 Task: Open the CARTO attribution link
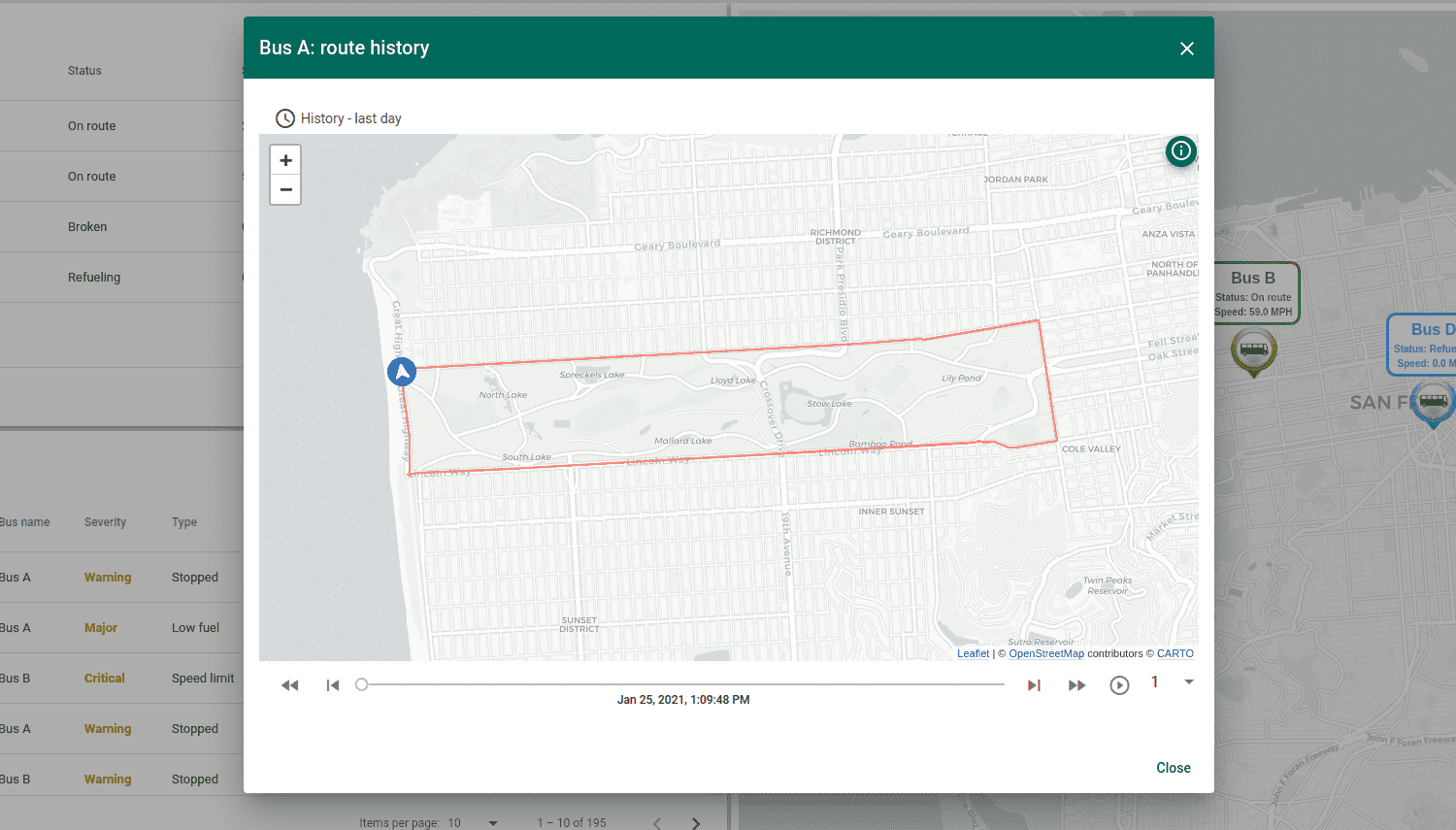tap(1175, 653)
